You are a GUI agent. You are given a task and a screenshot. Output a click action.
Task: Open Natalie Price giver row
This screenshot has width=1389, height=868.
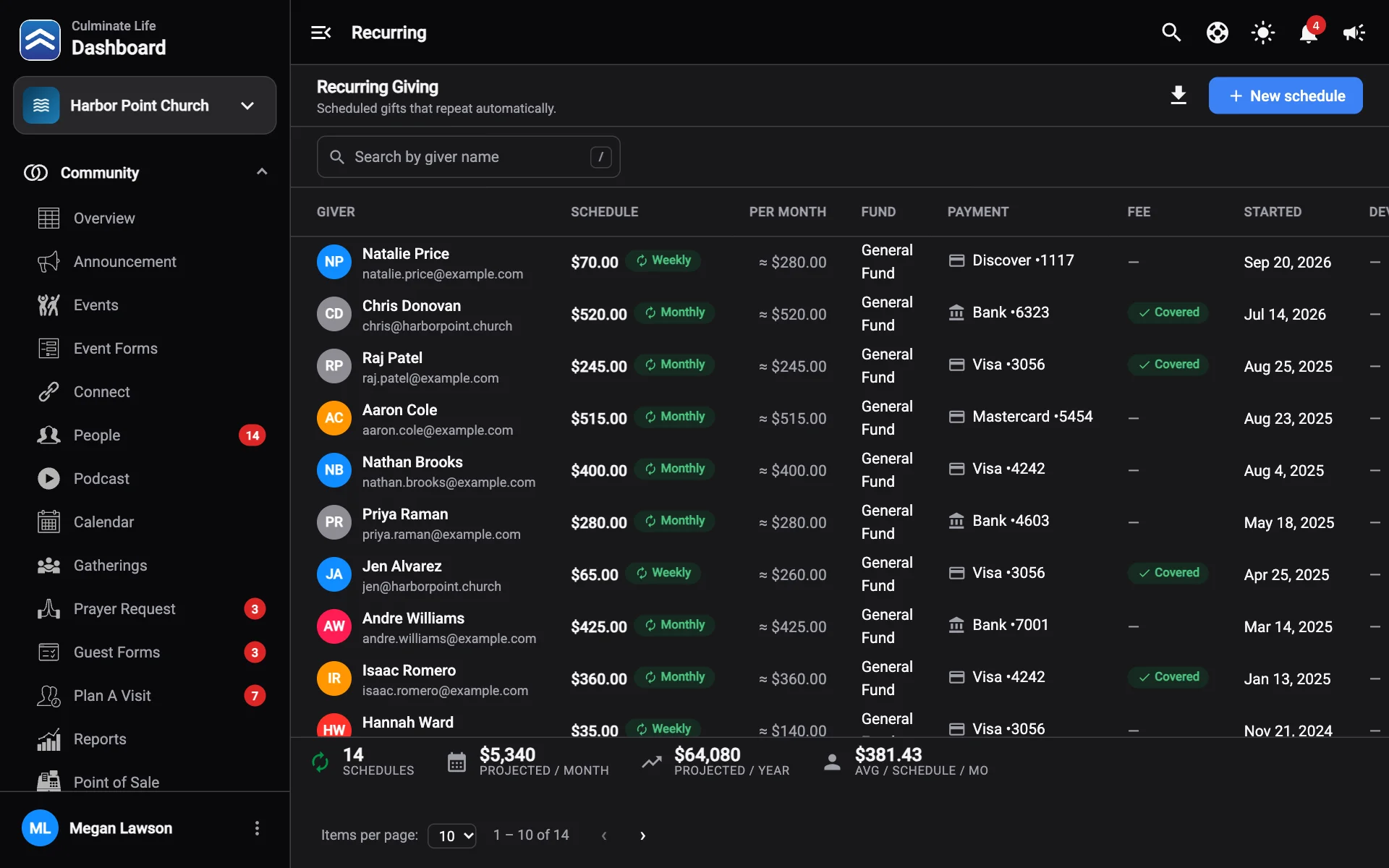tap(839, 262)
